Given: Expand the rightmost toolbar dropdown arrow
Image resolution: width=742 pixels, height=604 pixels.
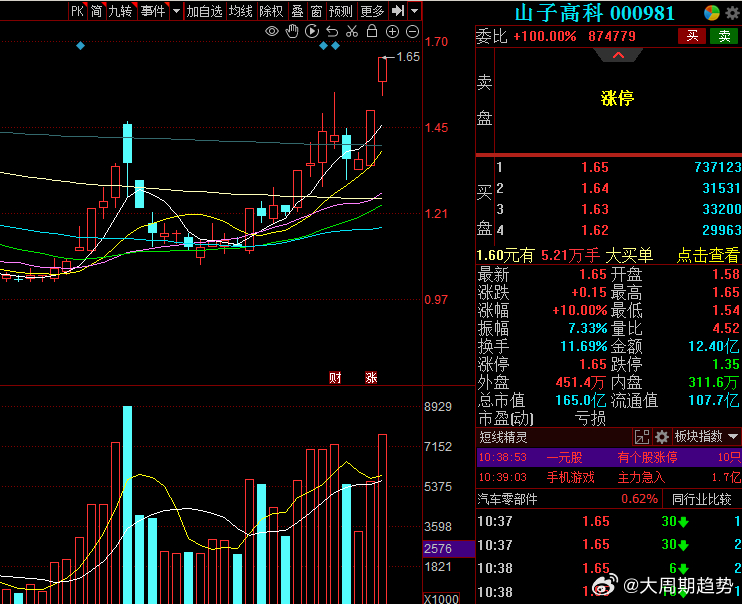Looking at the screenshot, I should pyautogui.click(x=415, y=10).
